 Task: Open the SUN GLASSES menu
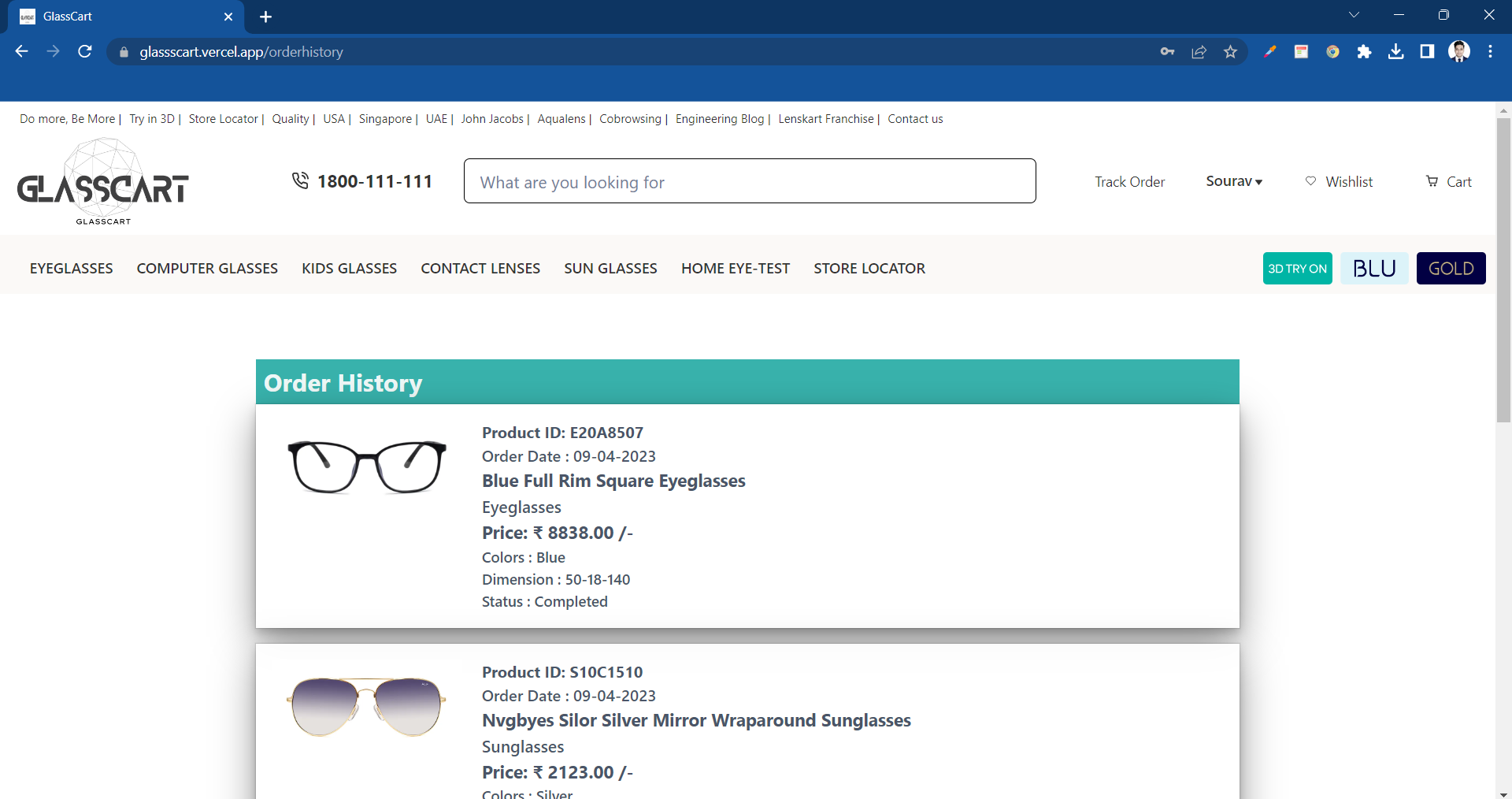610,269
